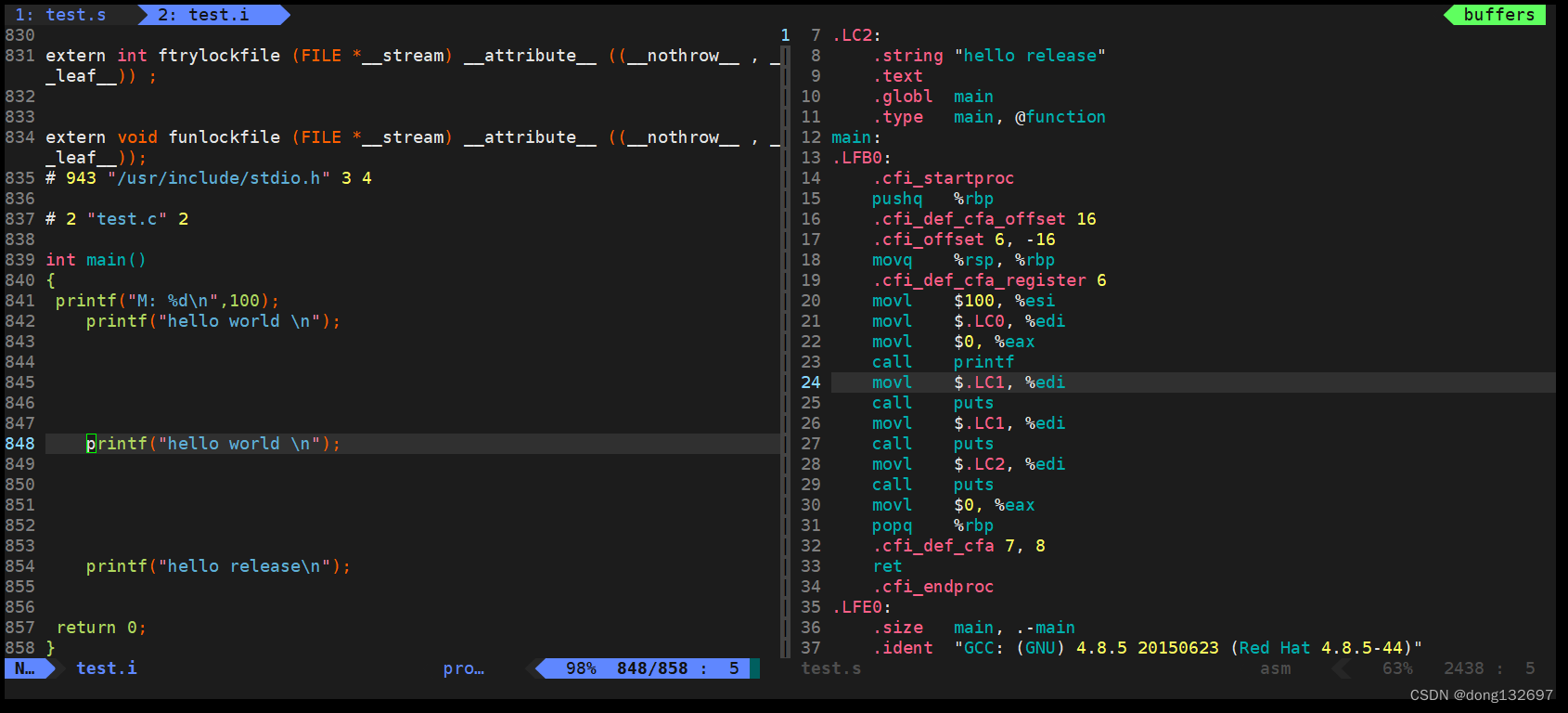
Task: Place cursor on 'int main()' line
Action: click(96, 260)
